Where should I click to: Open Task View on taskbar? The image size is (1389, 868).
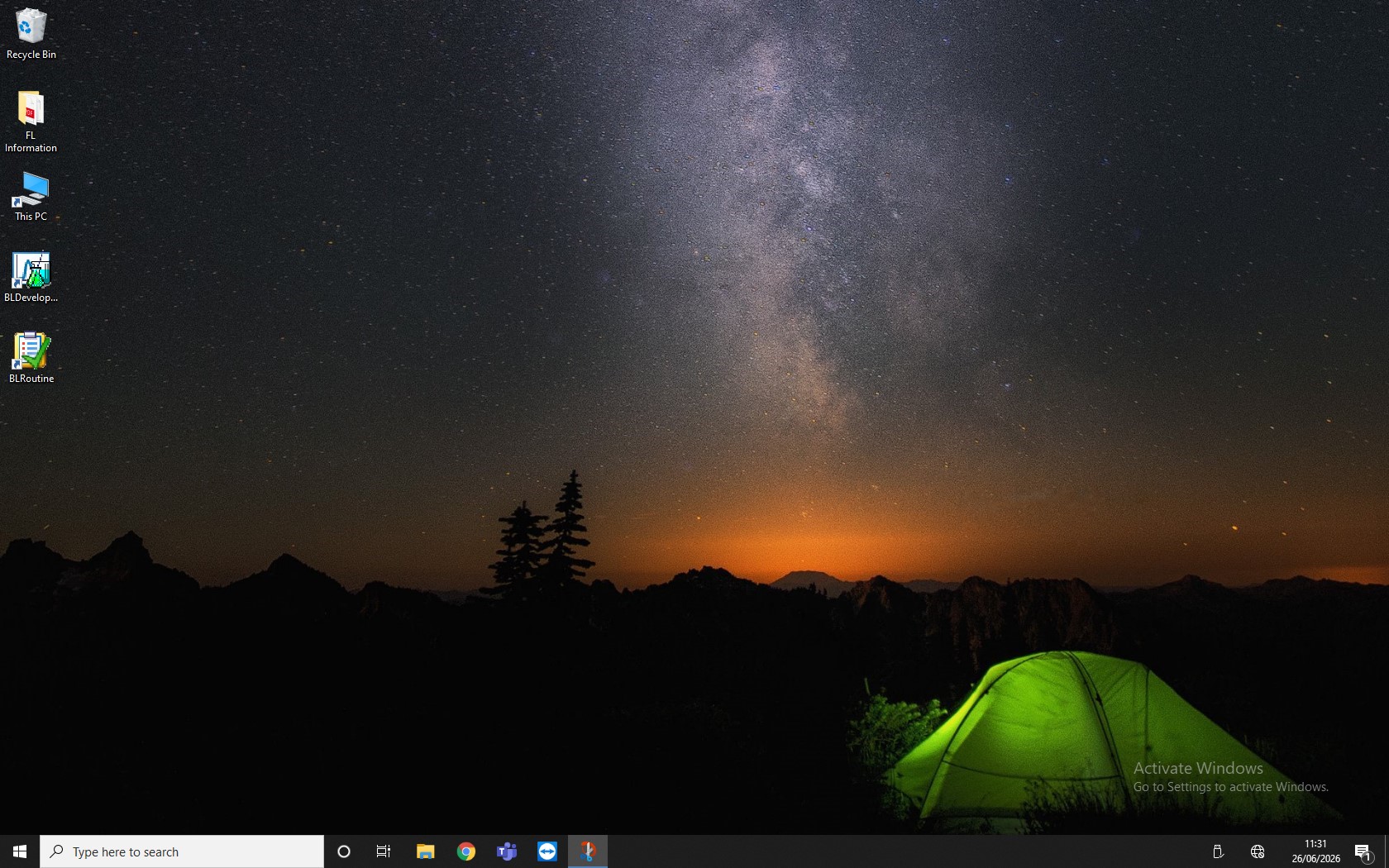pos(384,851)
